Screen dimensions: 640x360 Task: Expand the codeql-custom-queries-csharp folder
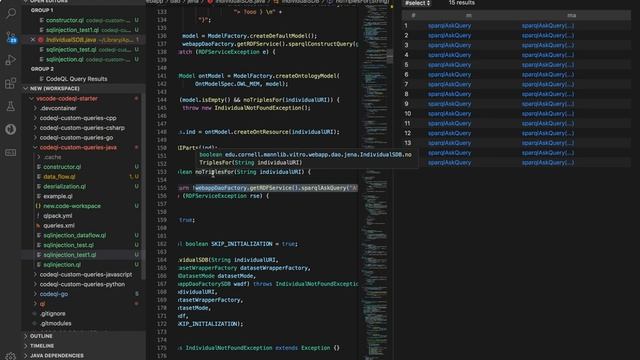tap(82, 128)
